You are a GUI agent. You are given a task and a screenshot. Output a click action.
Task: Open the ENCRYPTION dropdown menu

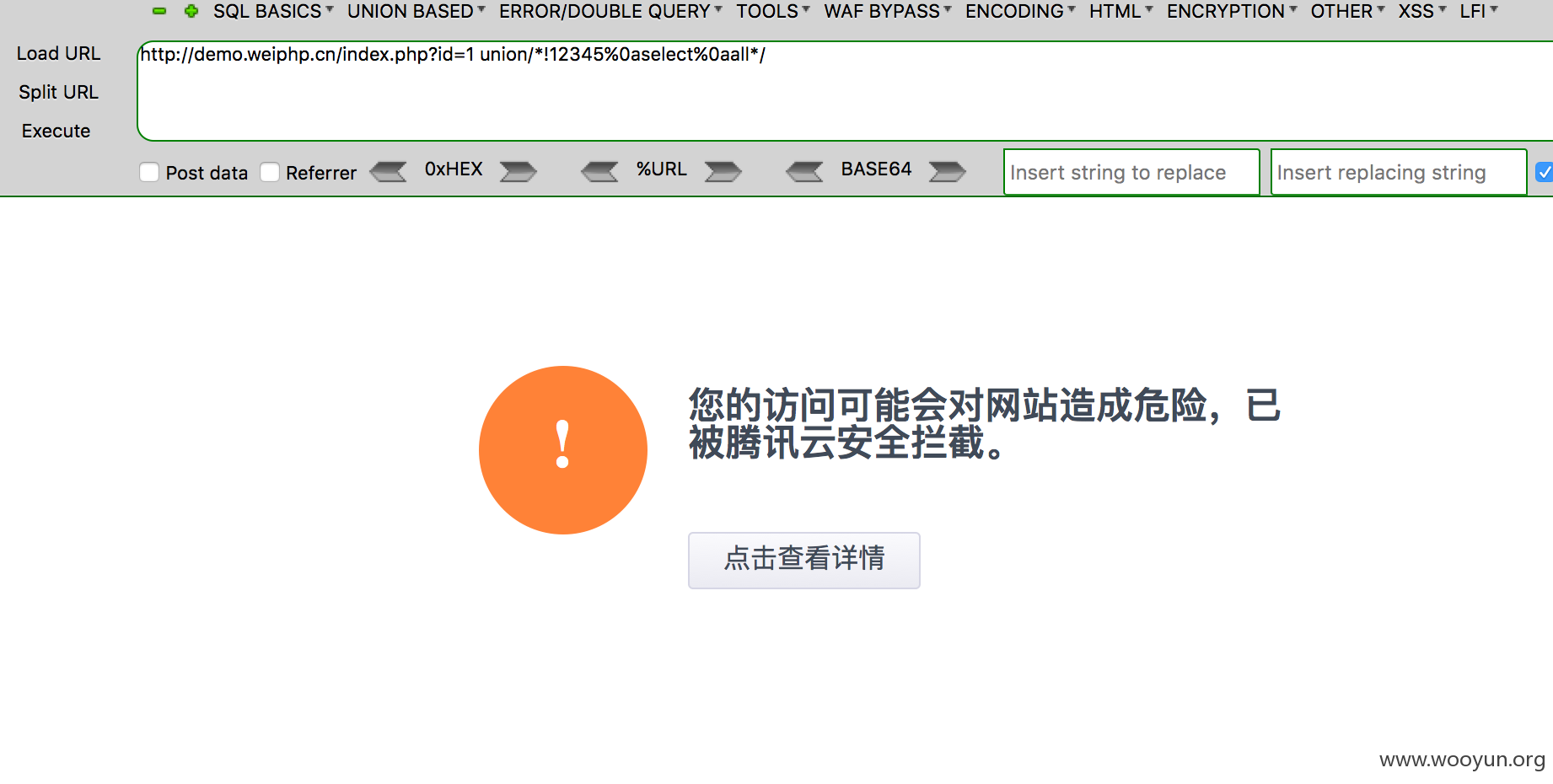(x=1232, y=11)
